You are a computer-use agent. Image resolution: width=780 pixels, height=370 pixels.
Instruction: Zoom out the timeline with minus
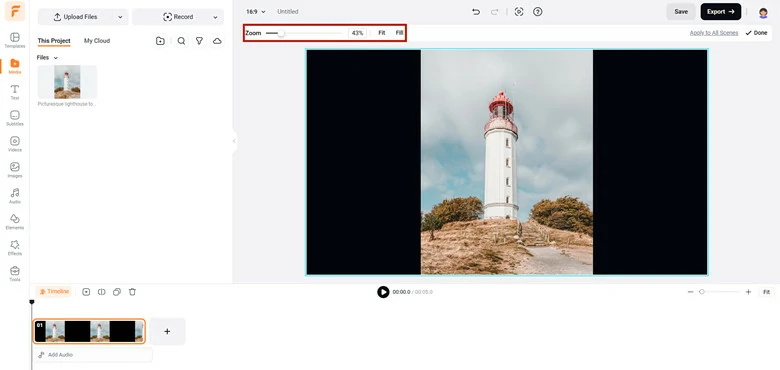pos(690,292)
